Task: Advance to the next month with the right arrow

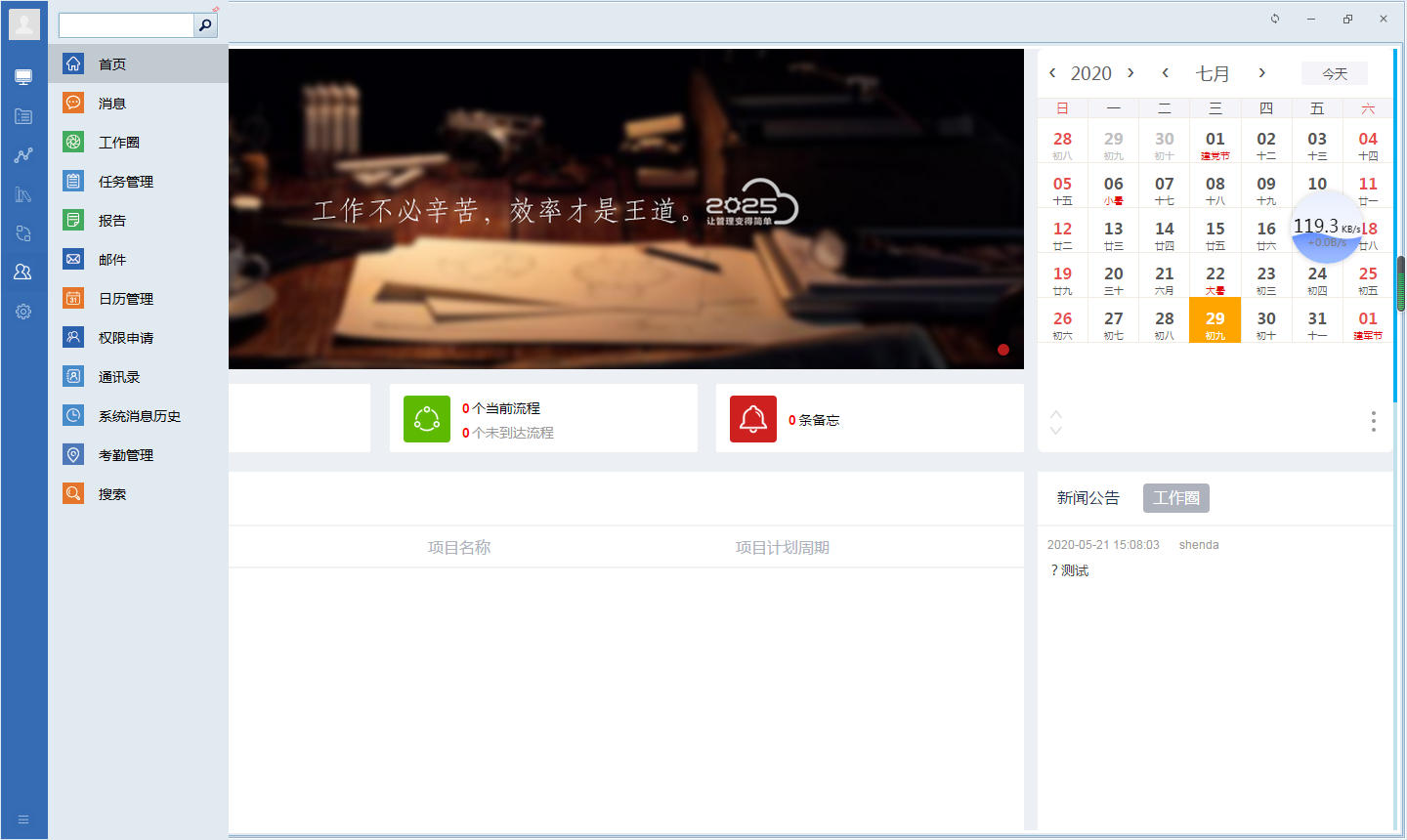Action: 1261,72
